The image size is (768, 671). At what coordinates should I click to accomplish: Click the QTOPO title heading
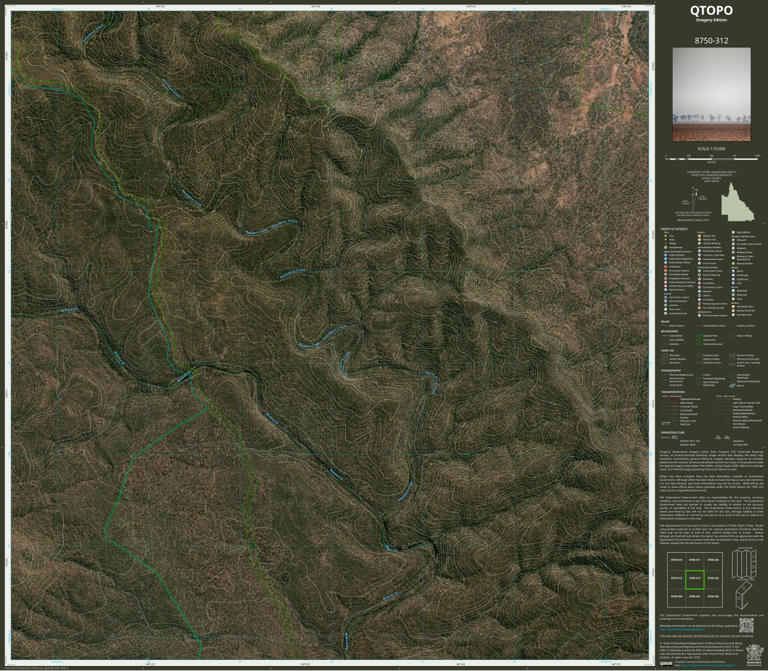point(711,10)
